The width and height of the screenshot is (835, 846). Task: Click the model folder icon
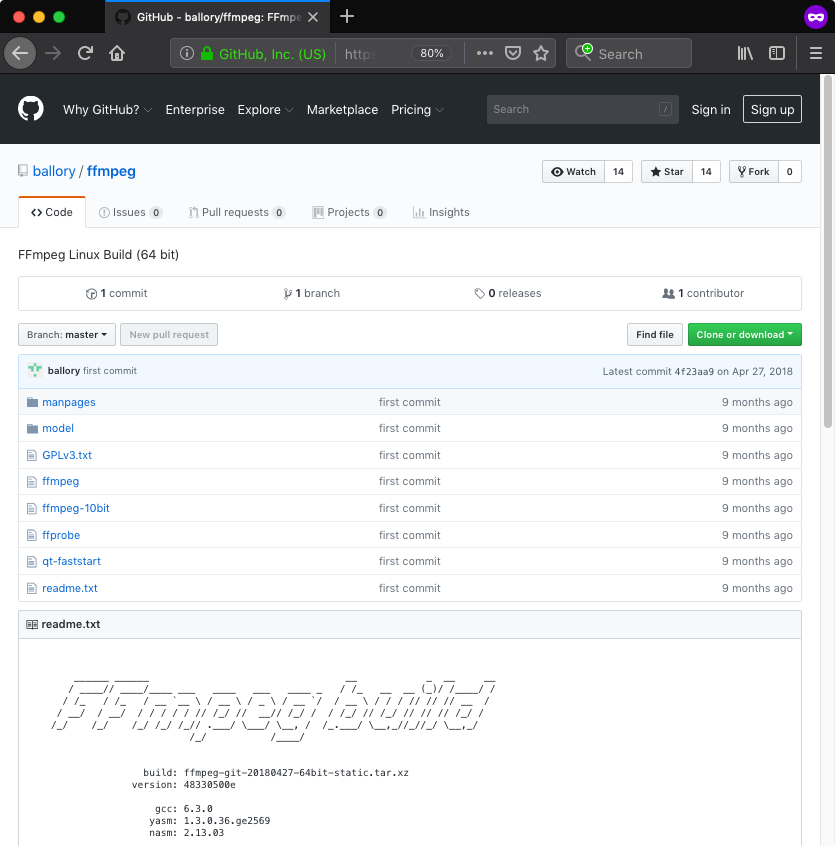point(32,428)
